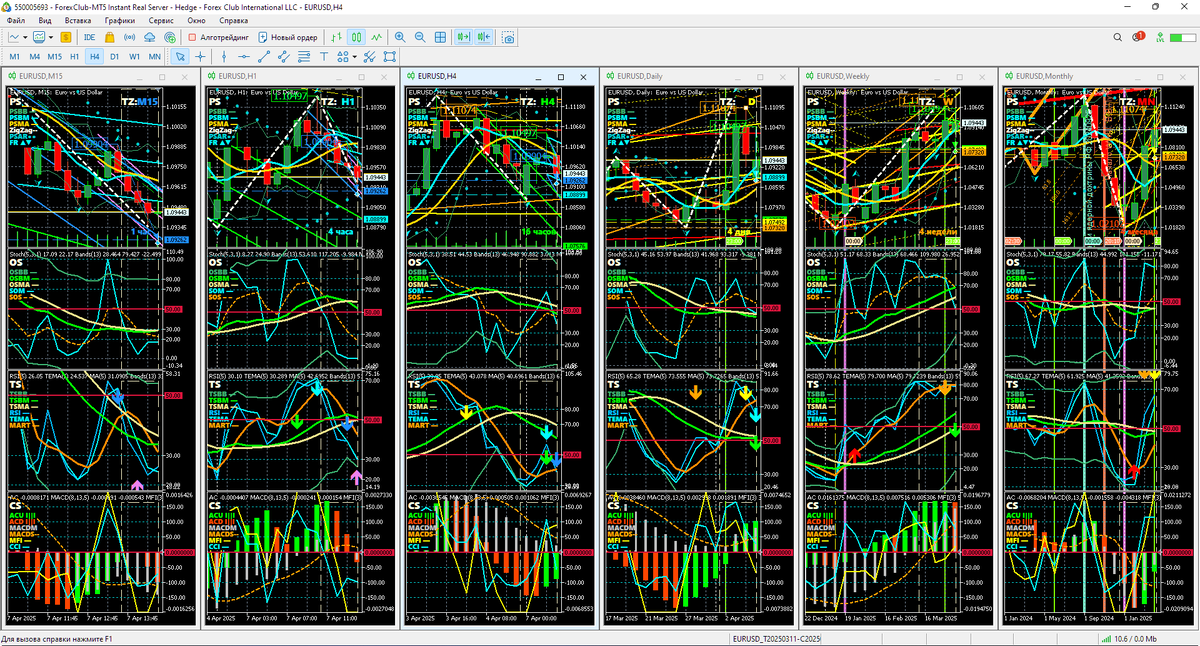This screenshot has width=1200, height=646.
Task: Activate the EURUSD,Weekly chart window title
Action: (x=844, y=76)
